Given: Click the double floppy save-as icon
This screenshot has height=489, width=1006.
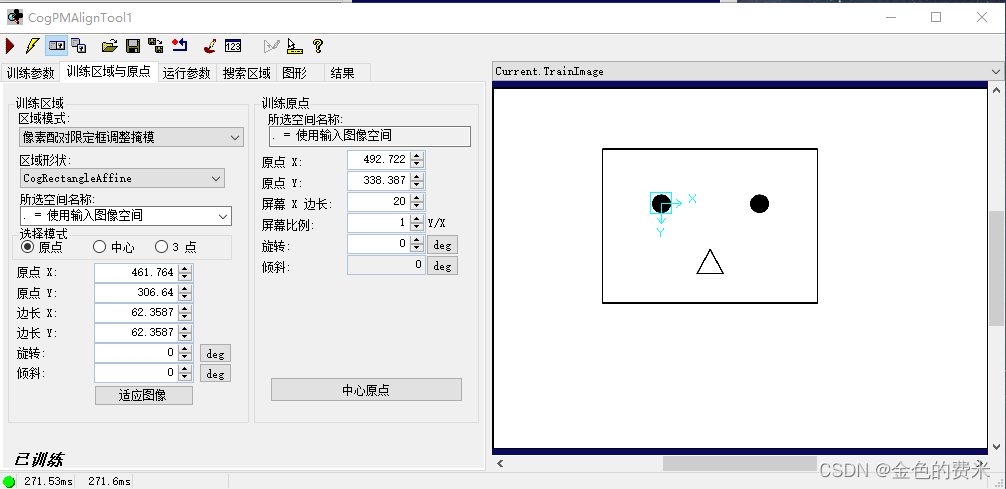Looking at the screenshot, I should pos(155,46).
